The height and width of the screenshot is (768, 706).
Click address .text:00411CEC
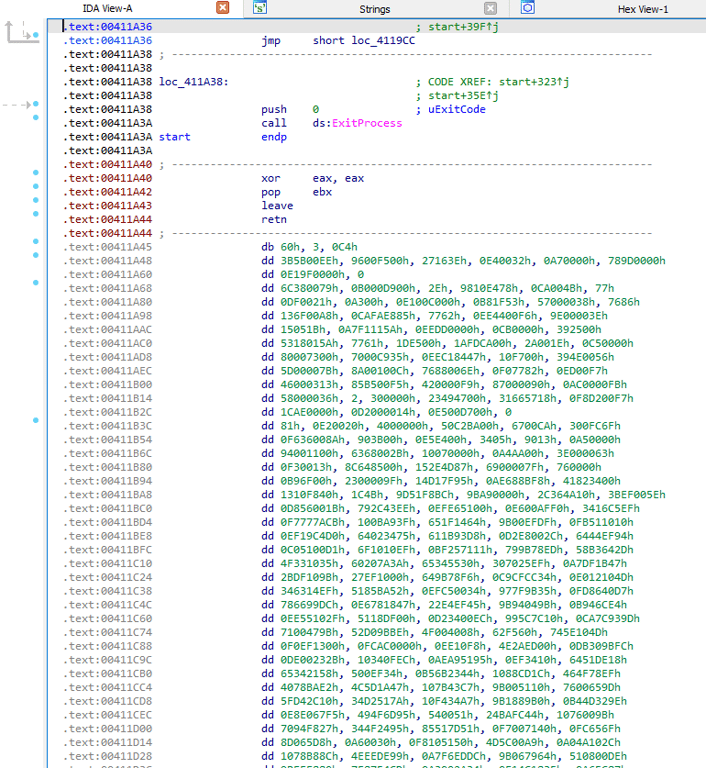(108, 715)
